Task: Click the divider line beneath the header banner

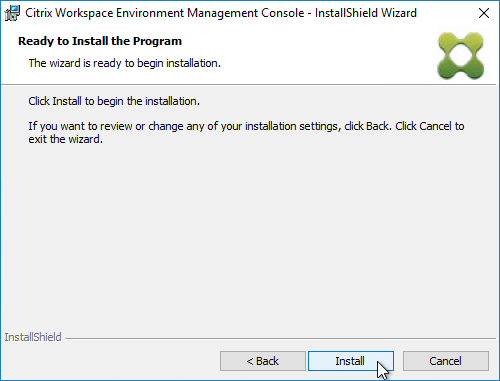Action: pyautogui.click(x=248, y=85)
